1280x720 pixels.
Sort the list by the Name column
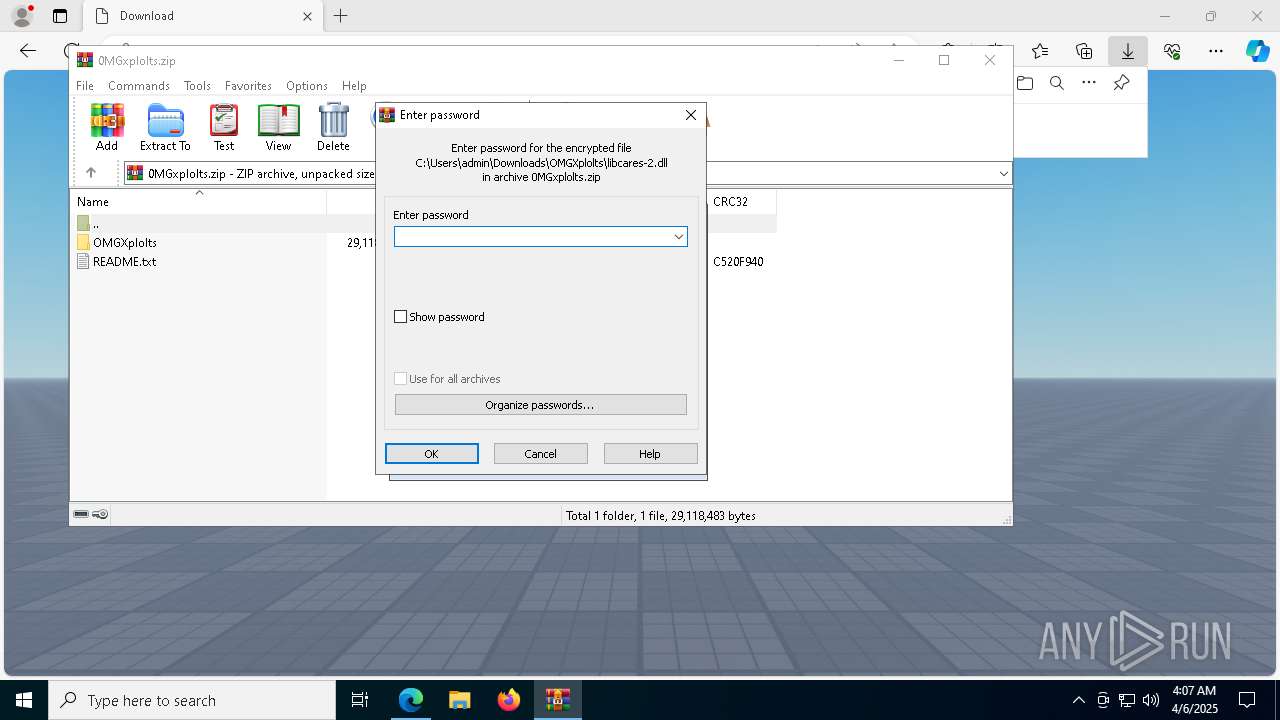pyautogui.click(x=199, y=201)
